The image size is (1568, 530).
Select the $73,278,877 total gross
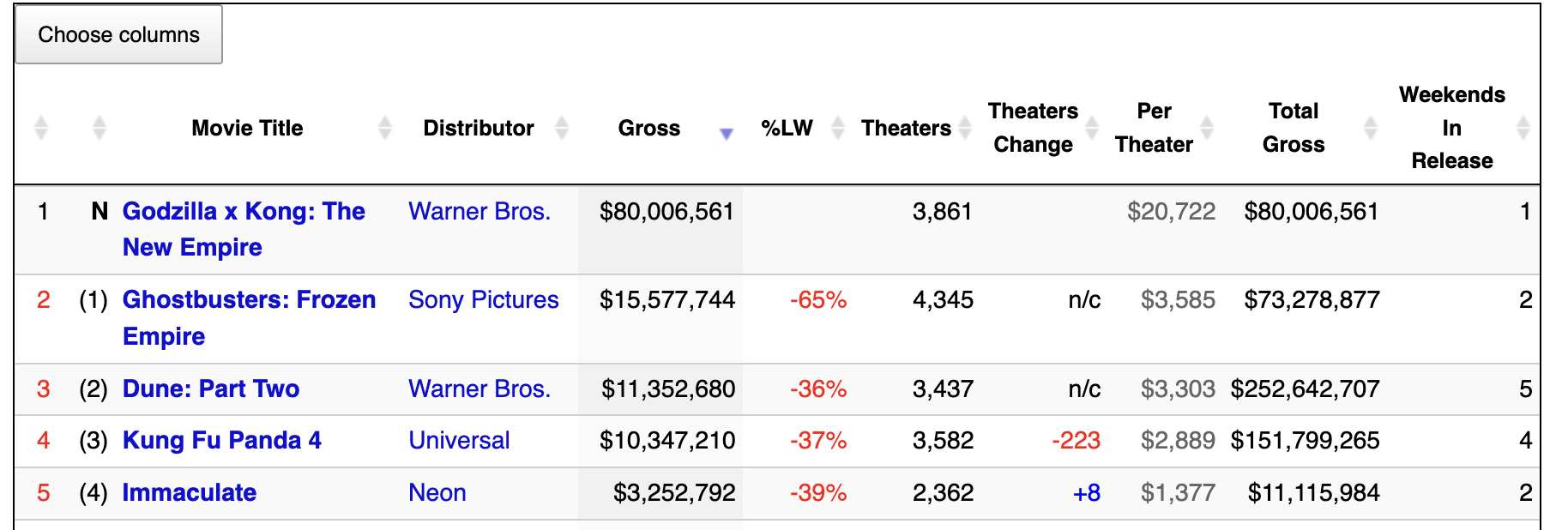pos(1312,299)
